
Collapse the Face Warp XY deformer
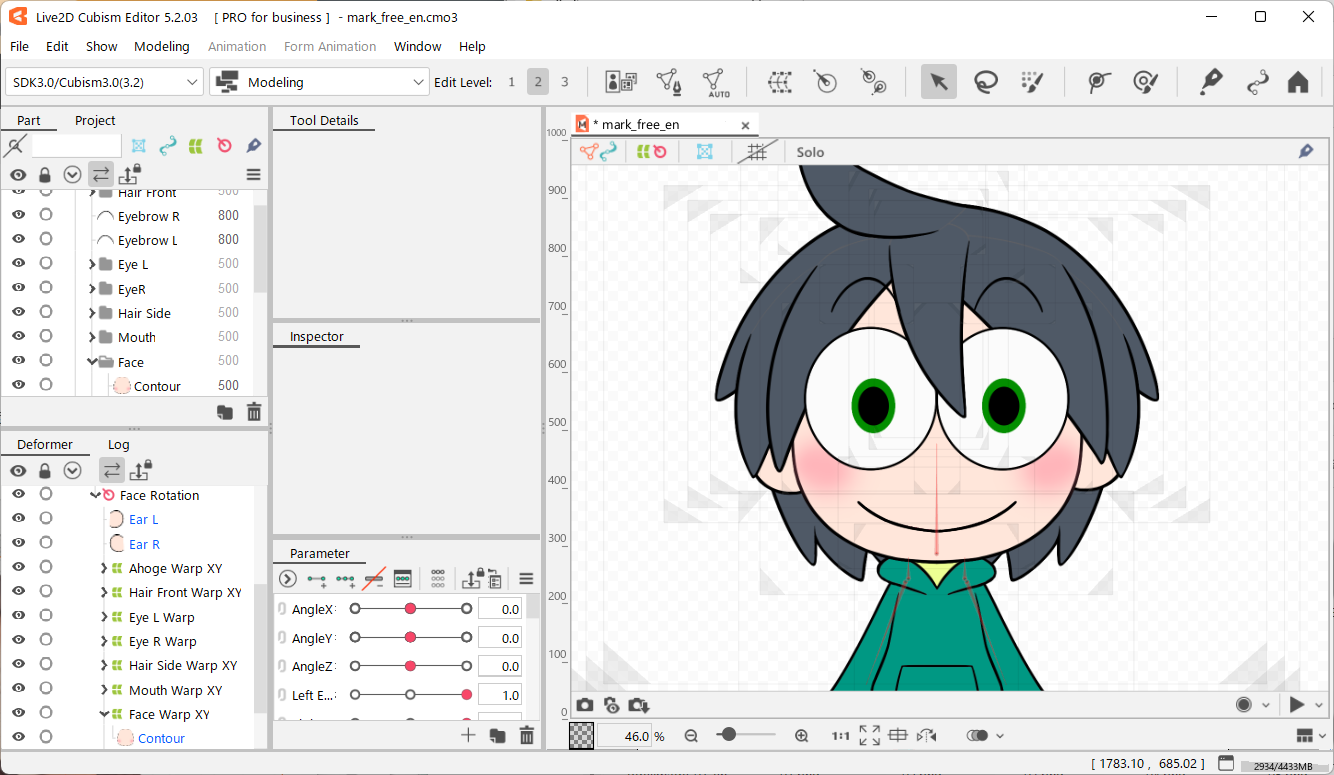pos(104,714)
